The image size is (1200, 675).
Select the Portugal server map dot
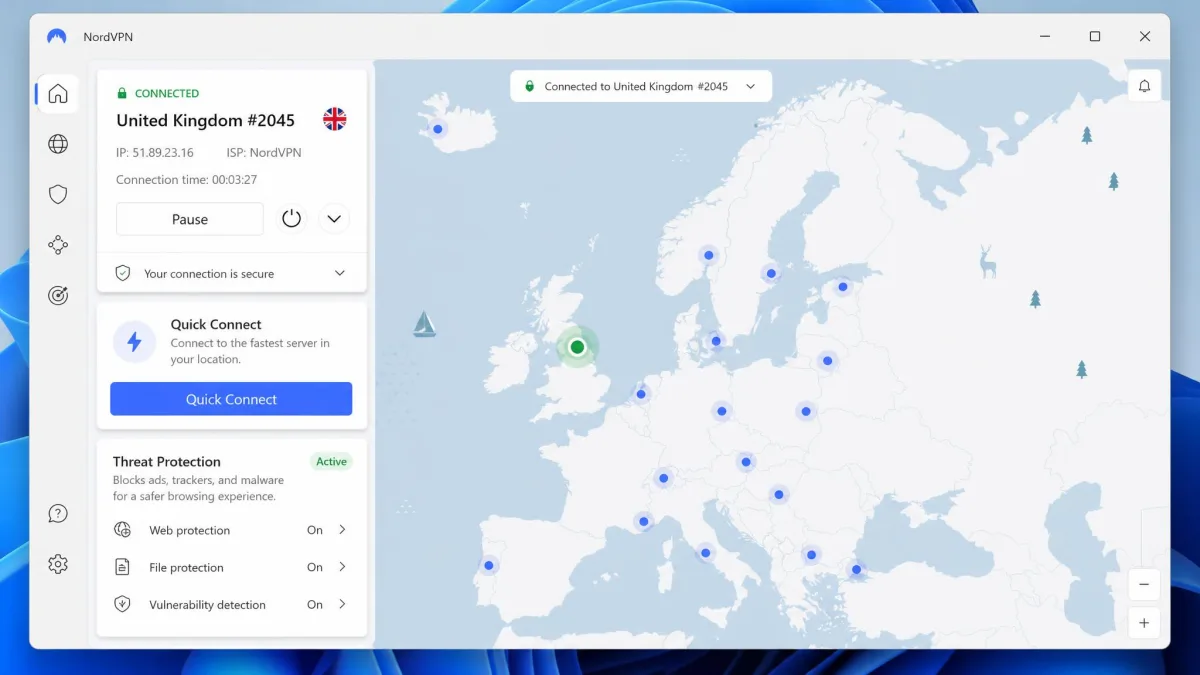point(489,565)
